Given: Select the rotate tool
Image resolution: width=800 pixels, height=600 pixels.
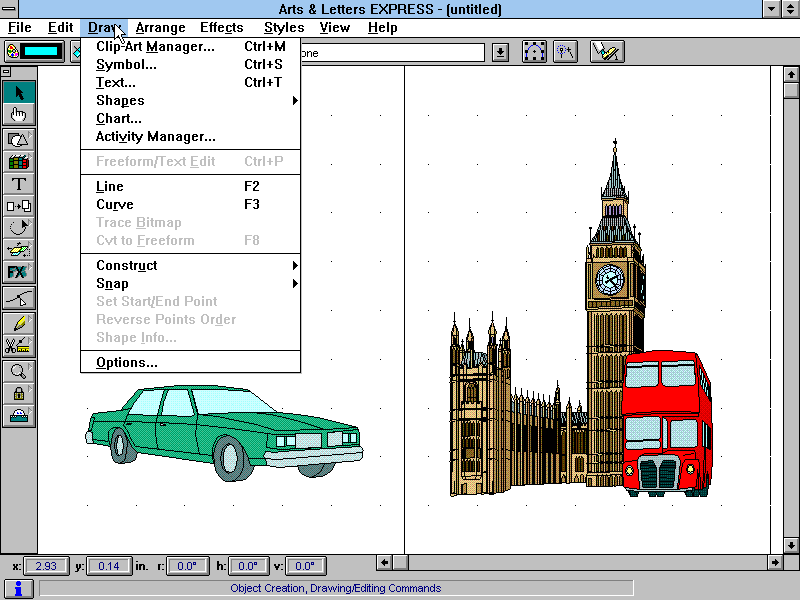Looking at the screenshot, I should 19,228.
